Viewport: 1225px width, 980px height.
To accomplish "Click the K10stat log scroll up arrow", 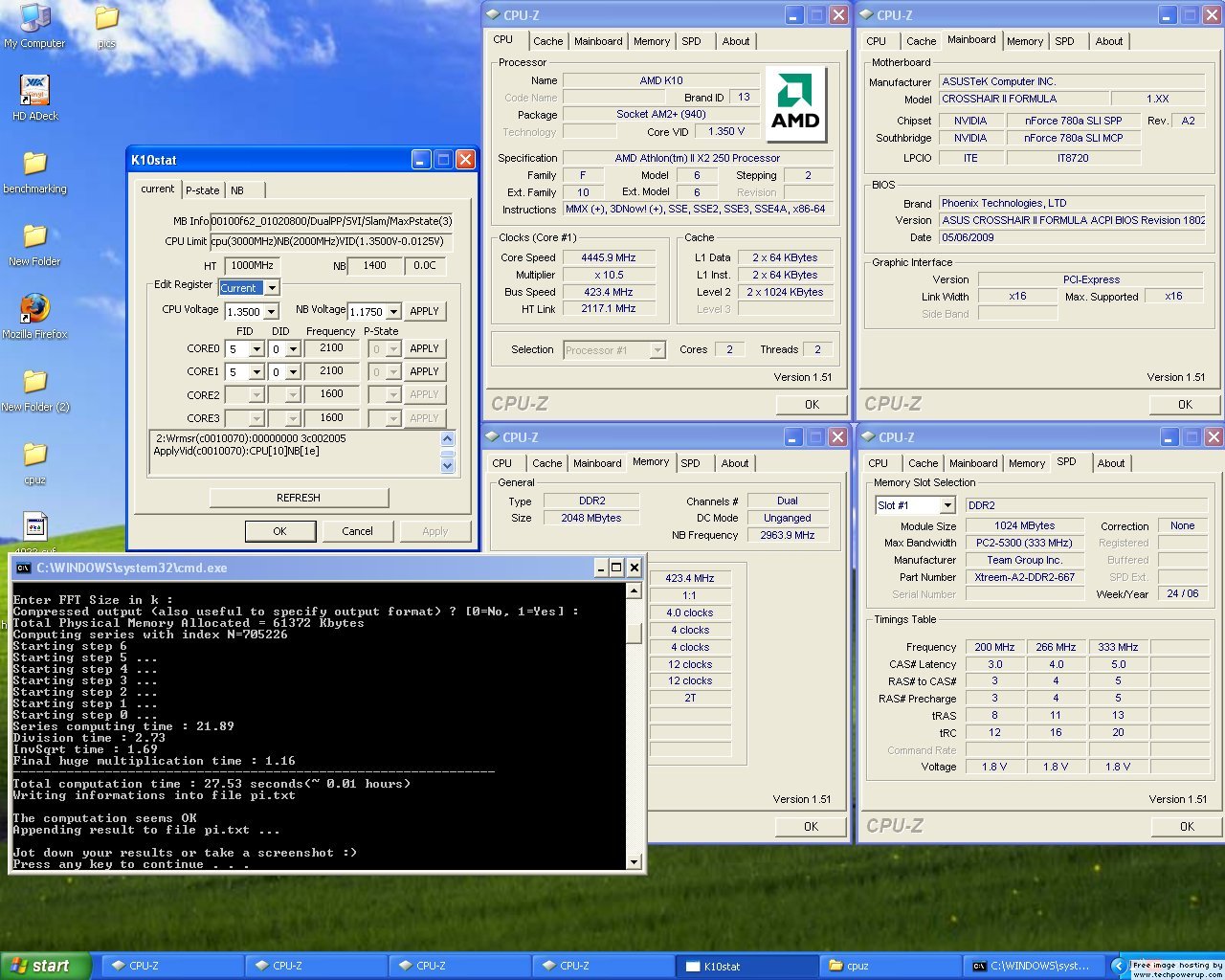I will click(447, 438).
